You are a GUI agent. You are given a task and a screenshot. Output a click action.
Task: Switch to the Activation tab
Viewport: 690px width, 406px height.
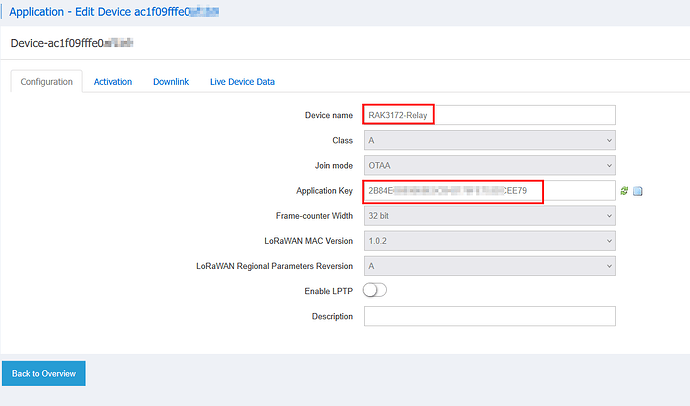pos(113,82)
